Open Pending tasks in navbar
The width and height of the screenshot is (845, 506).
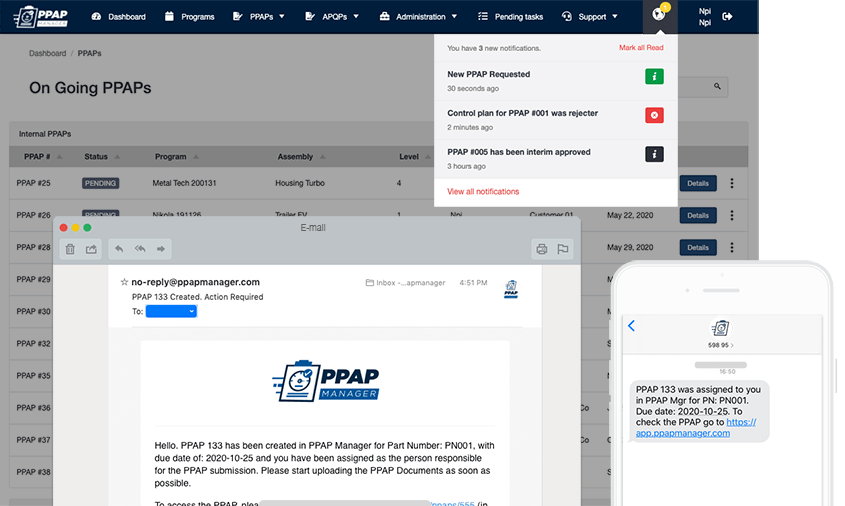pos(510,17)
